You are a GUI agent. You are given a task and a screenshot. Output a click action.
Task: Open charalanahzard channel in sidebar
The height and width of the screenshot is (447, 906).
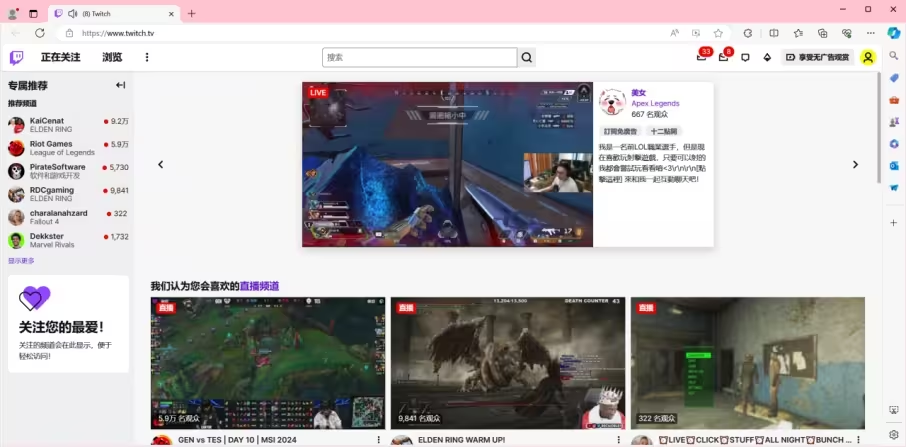tap(68, 217)
